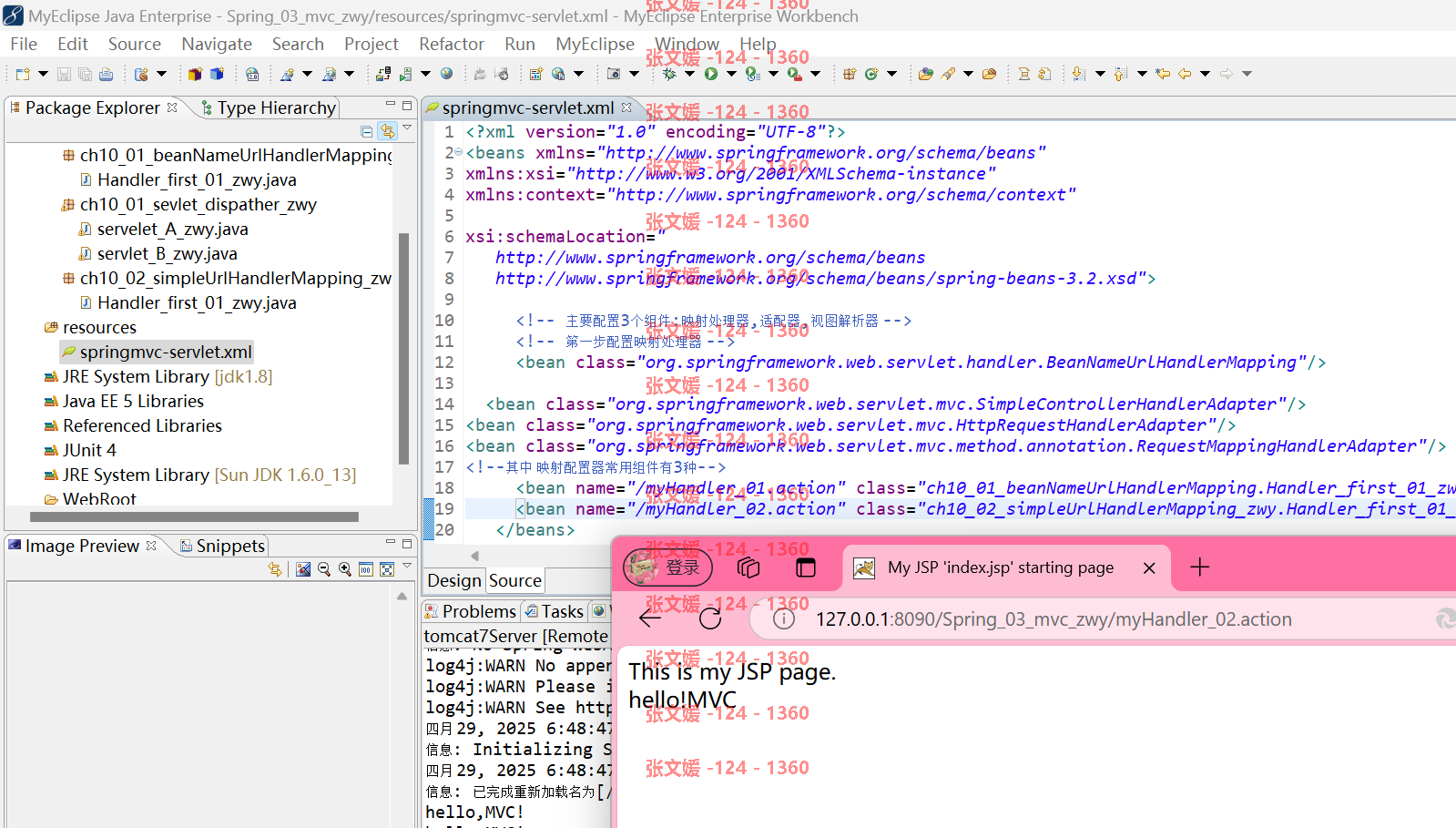
Task: Switch to the Problems tab
Action: pyautogui.click(x=471, y=611)
